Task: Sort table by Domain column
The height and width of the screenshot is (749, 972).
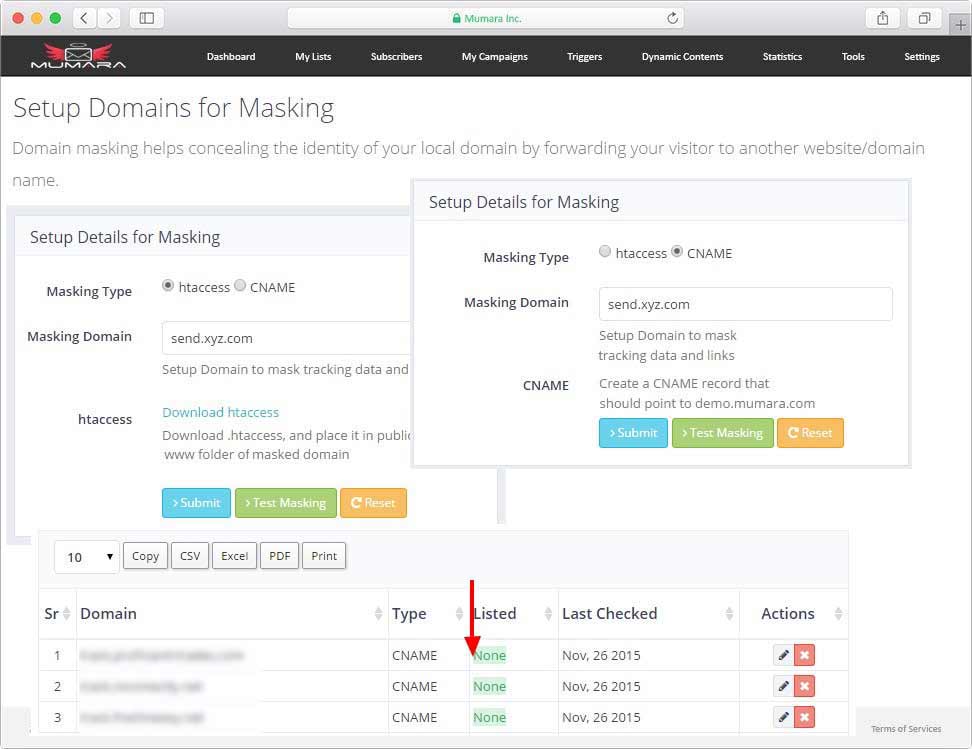Action: (x=230, y=614)
